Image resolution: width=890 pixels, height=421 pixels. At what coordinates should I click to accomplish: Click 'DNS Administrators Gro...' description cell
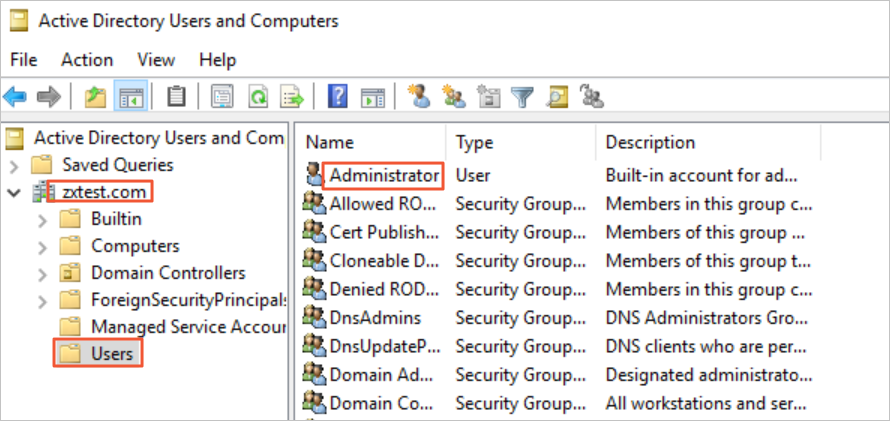click(x=708, y=317)
